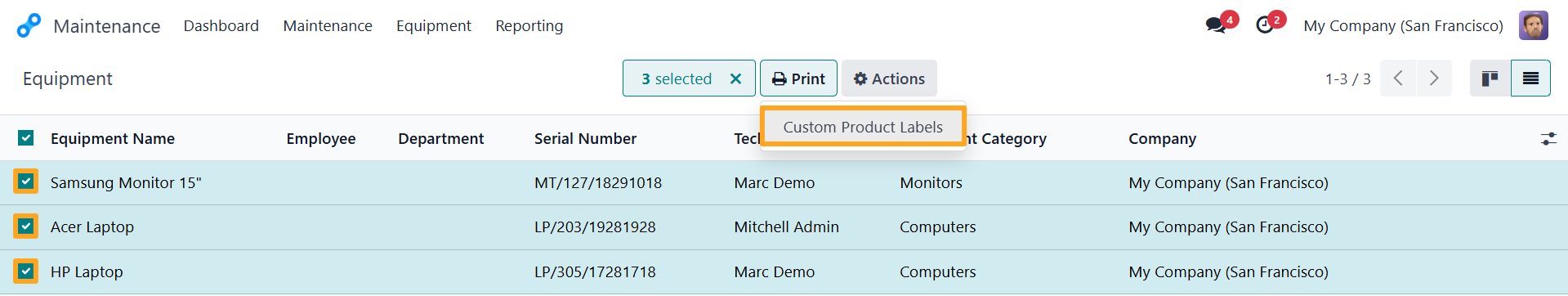1568x296 pixels.
Task: Uncheck the HP Laptop row checkbox
Action: point(26,271)
